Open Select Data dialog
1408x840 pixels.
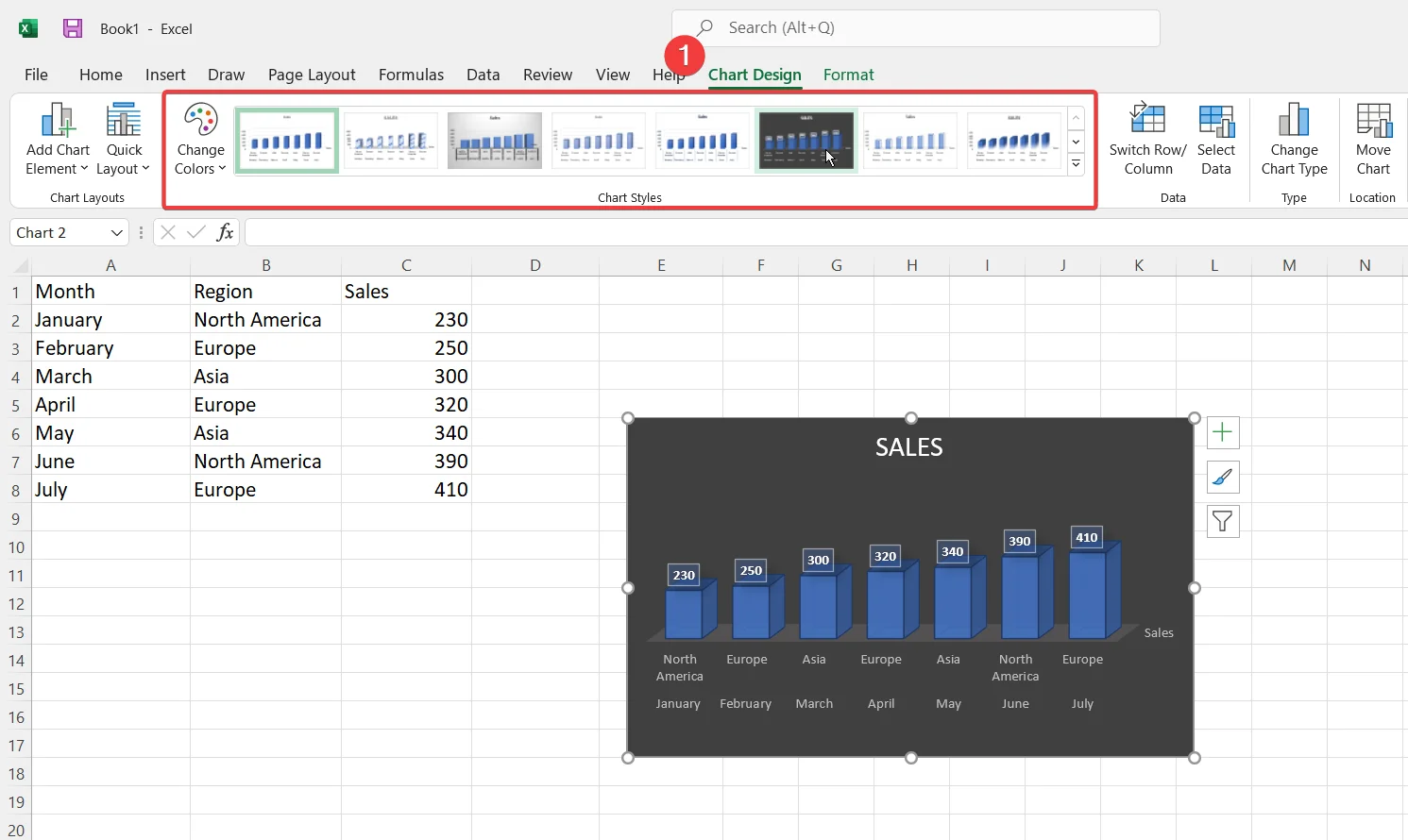pos(1216,139)
